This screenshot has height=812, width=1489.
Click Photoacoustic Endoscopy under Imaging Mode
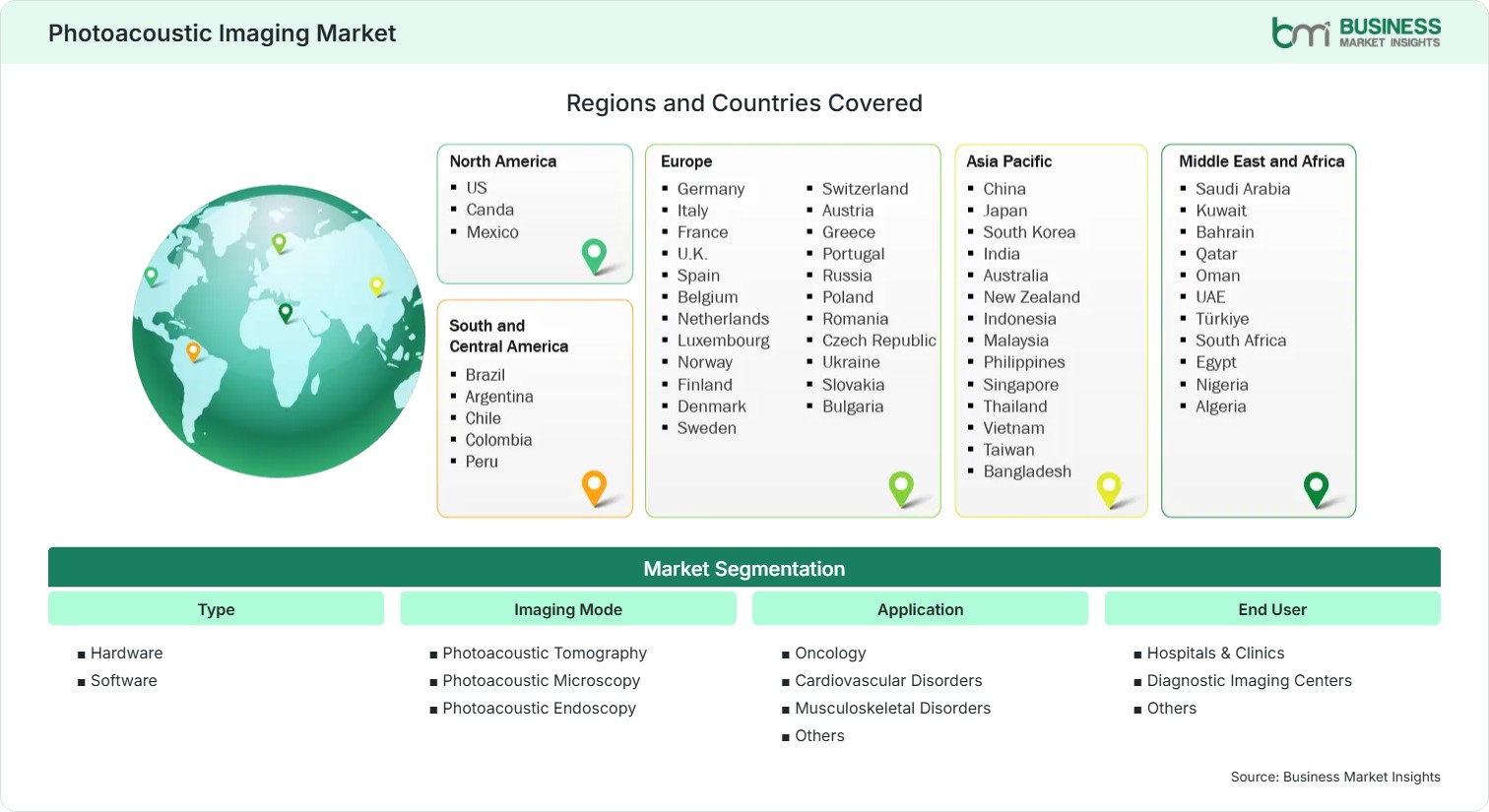539,709
